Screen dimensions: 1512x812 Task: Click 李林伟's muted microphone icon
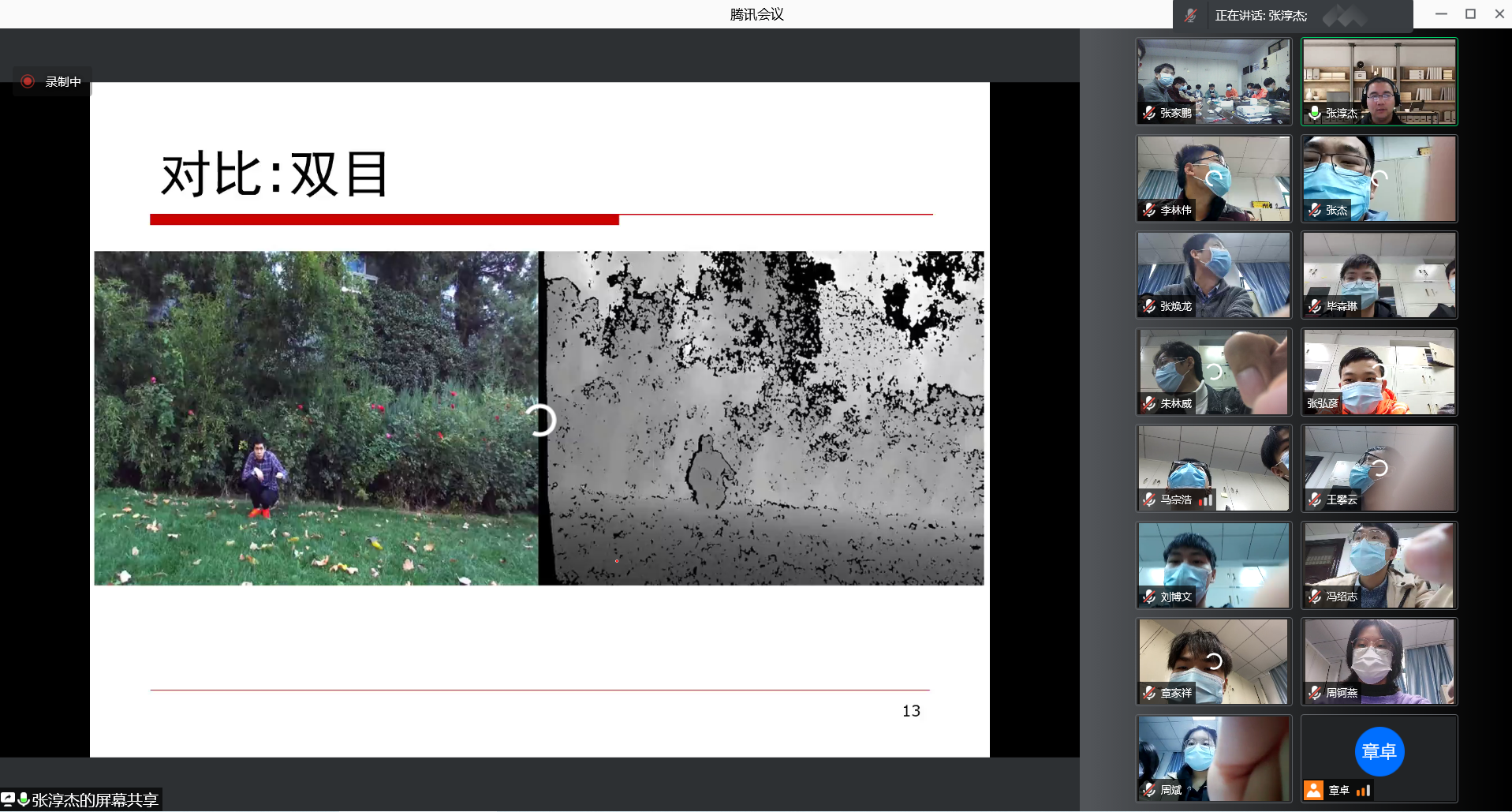pos(1149,210)
